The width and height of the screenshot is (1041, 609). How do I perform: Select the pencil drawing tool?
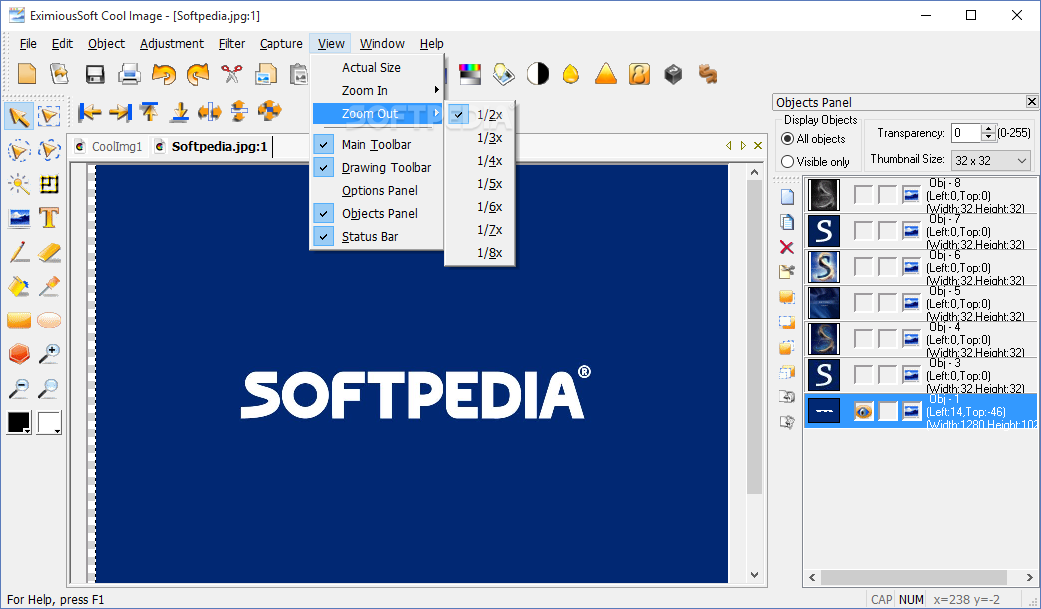click(19, 252)
